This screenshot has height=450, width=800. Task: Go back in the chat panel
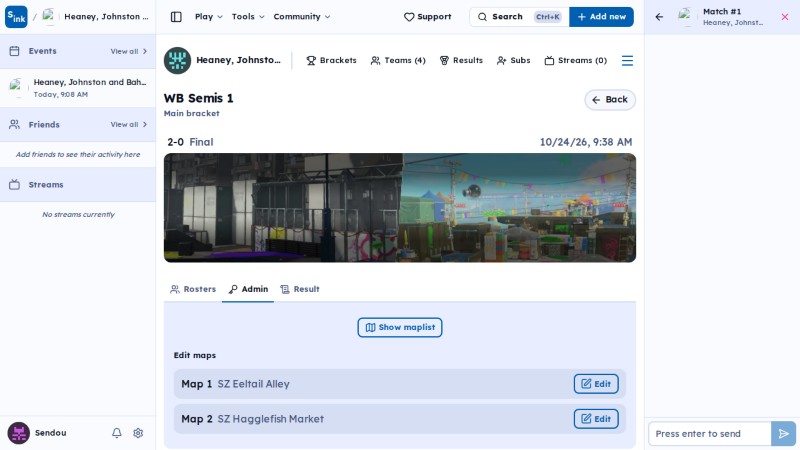(x=659, y=17)
